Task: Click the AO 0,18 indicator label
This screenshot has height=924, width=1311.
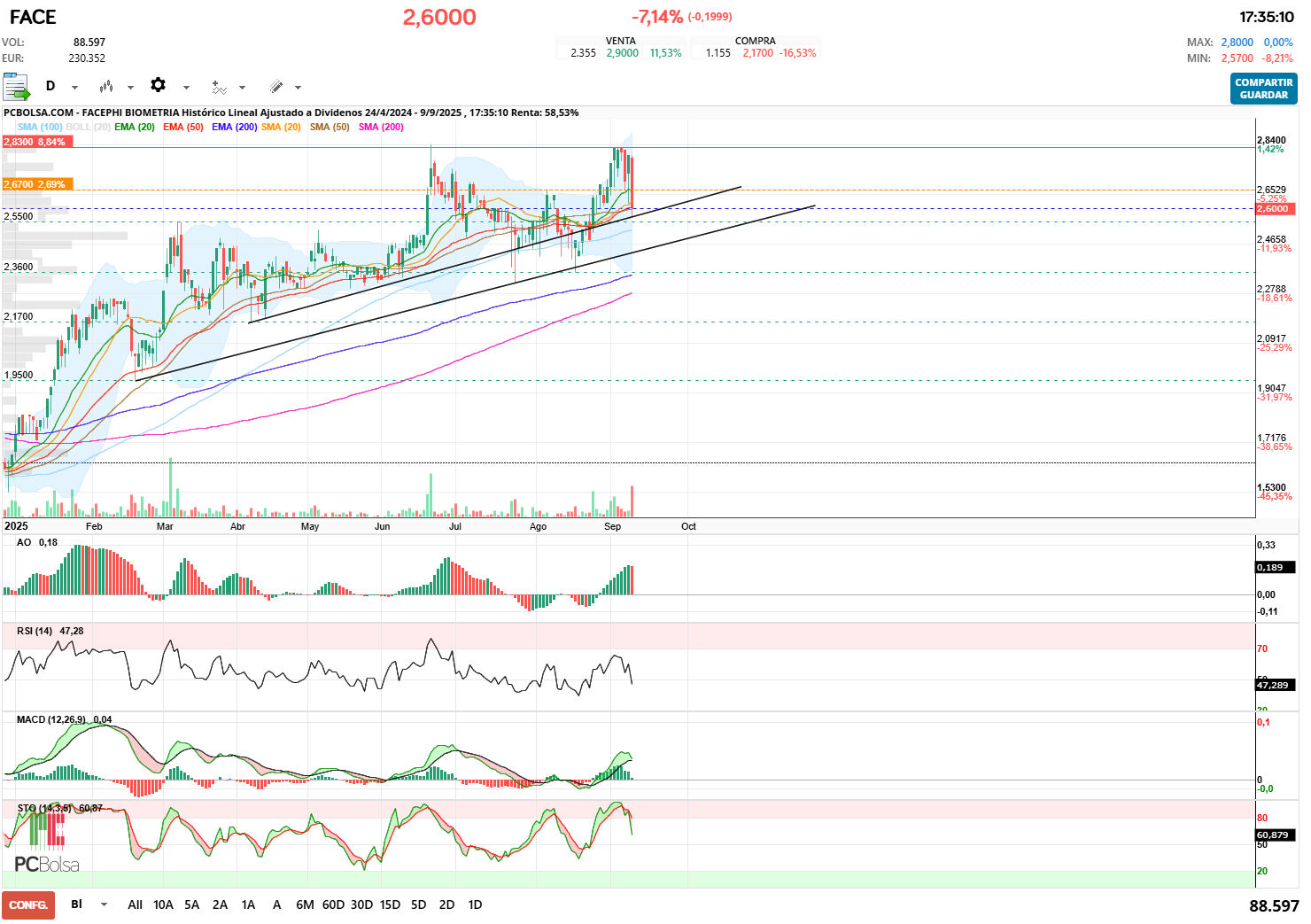Action: tap(37, 542)
